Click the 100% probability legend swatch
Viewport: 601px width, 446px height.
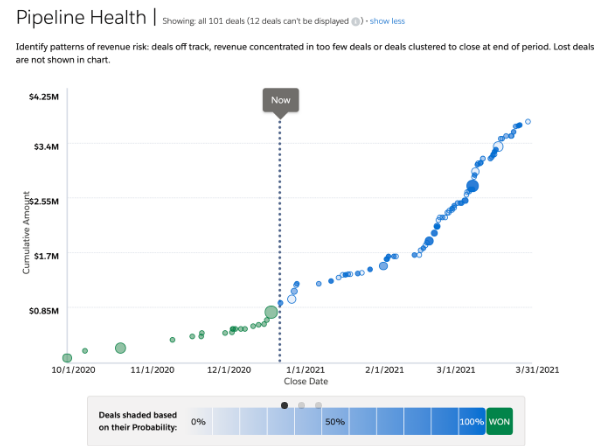471,421
